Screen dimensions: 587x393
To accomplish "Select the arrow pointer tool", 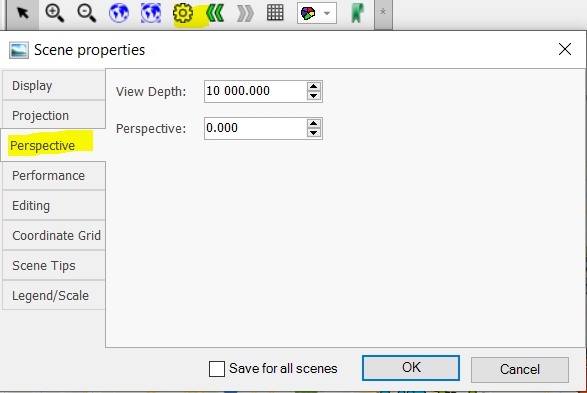I will pos(23,13).
